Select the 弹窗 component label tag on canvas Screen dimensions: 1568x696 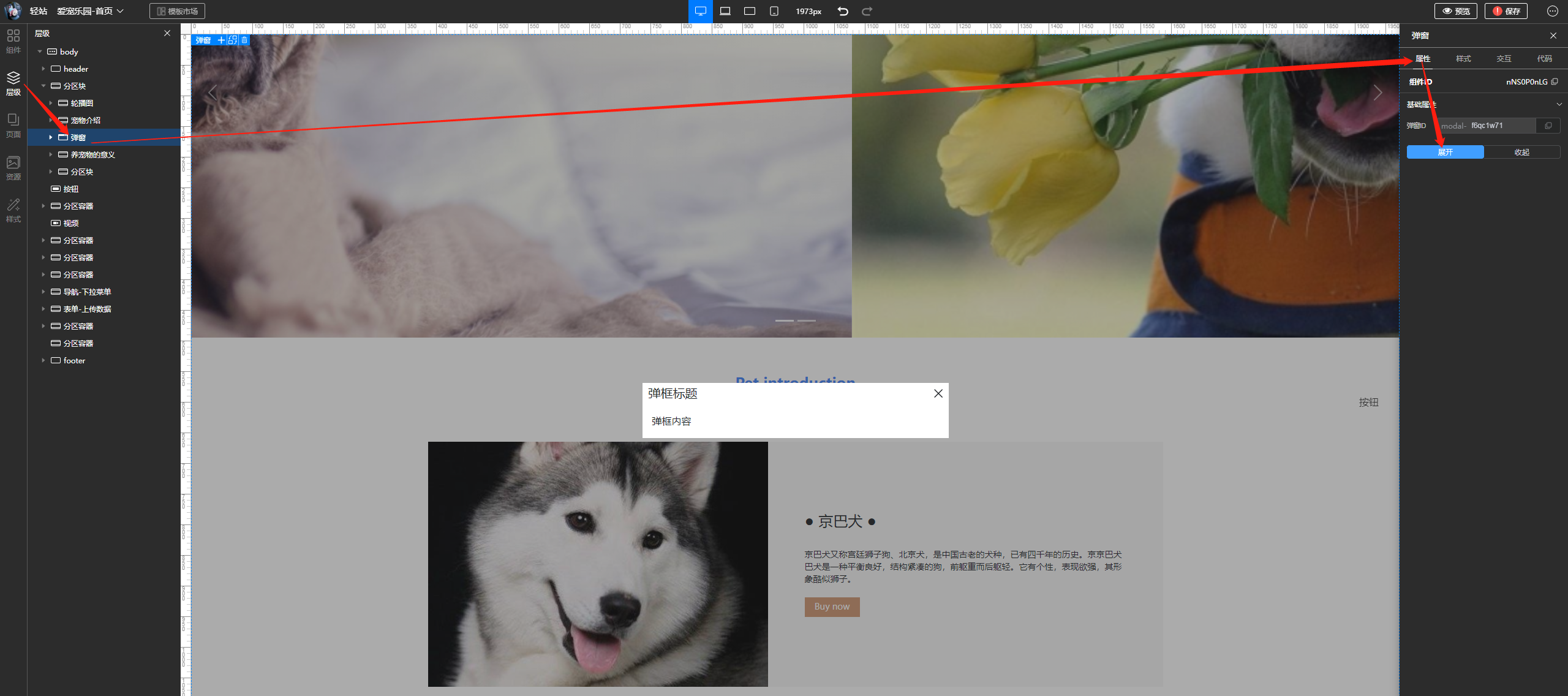203,40
